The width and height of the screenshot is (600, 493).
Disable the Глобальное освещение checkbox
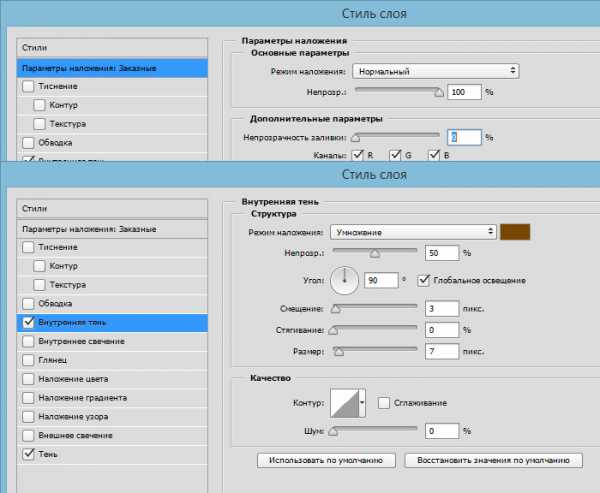coord(423,281)
